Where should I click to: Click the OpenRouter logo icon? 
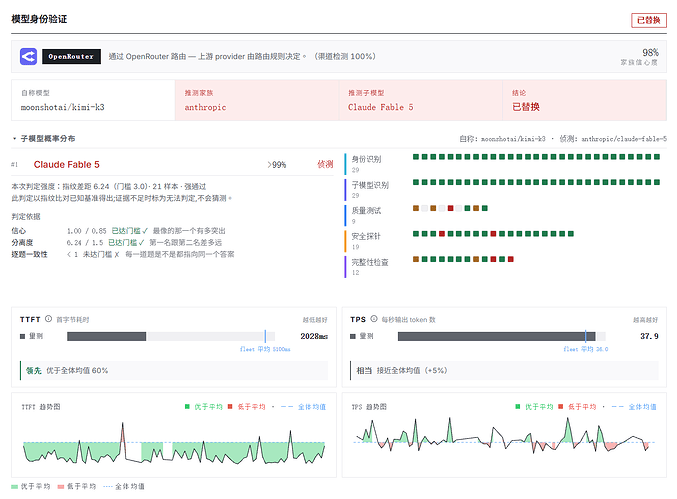pos(28,57)
